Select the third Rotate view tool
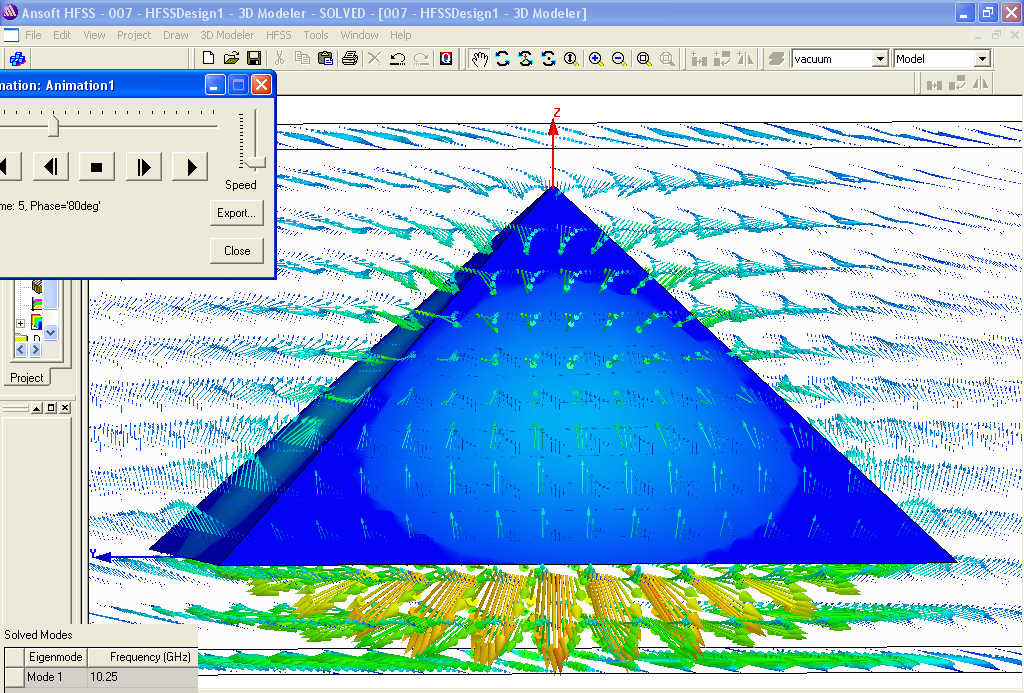Screen dimensions: 1024x693 click(x=548, y=59)
